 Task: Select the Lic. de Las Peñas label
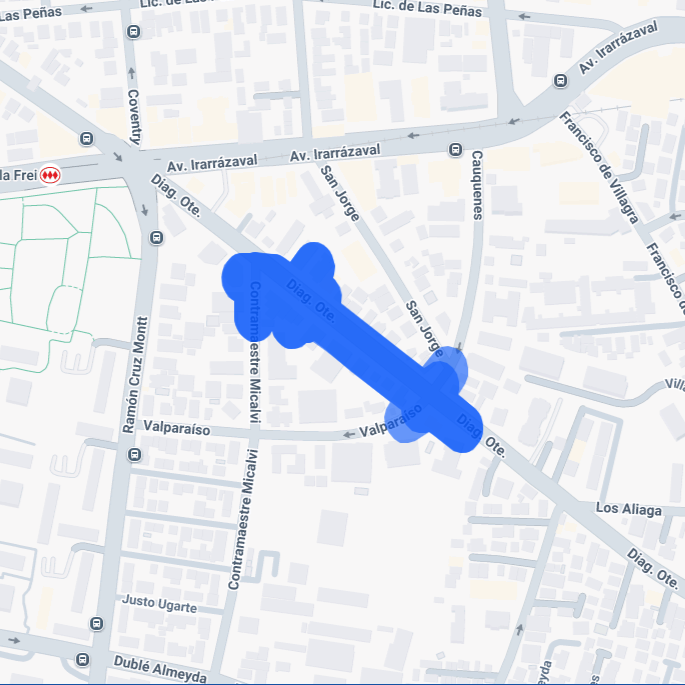427,9
